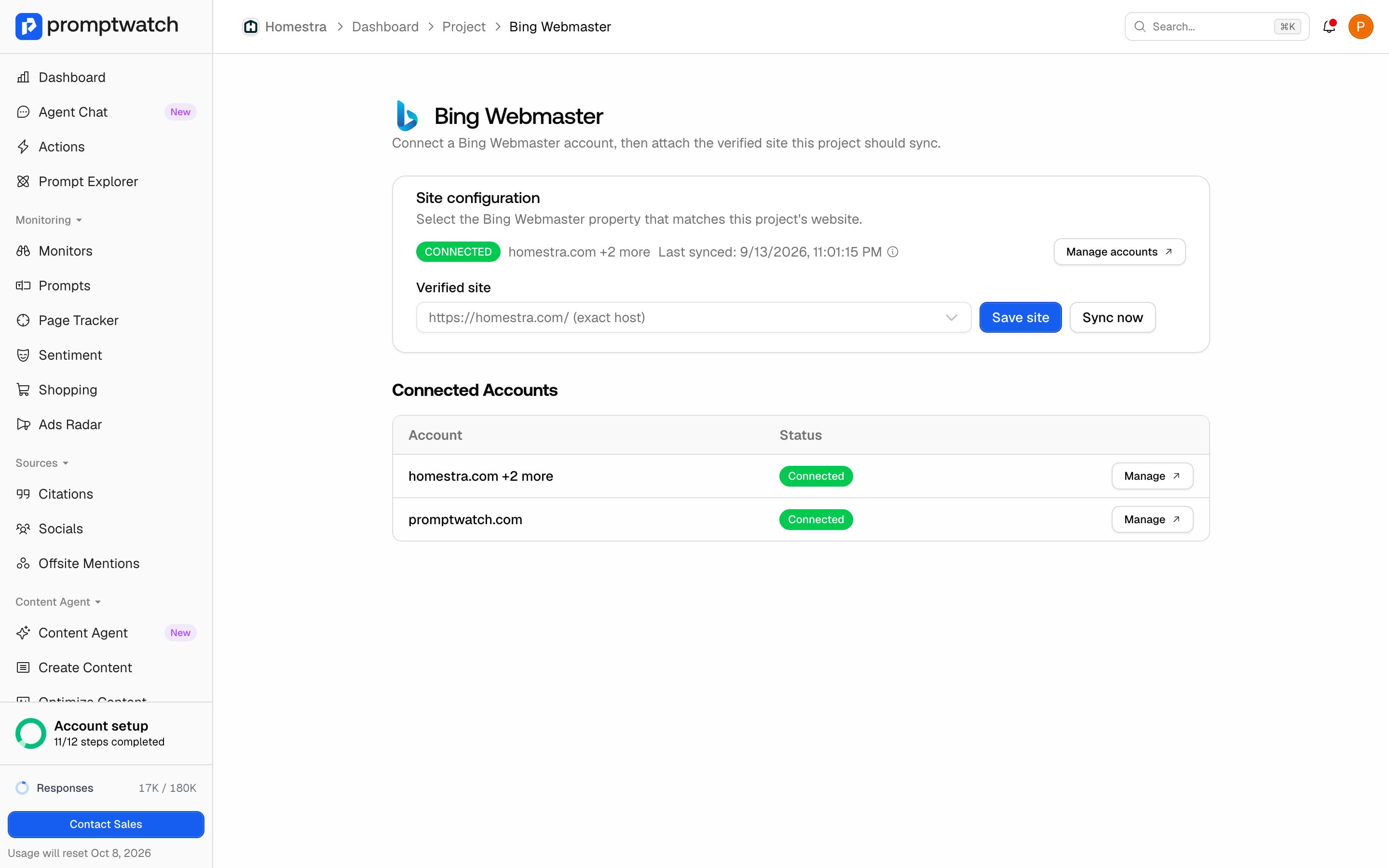
Task: Click the Homestra breadcrumb link
Action: pos(296,27)
